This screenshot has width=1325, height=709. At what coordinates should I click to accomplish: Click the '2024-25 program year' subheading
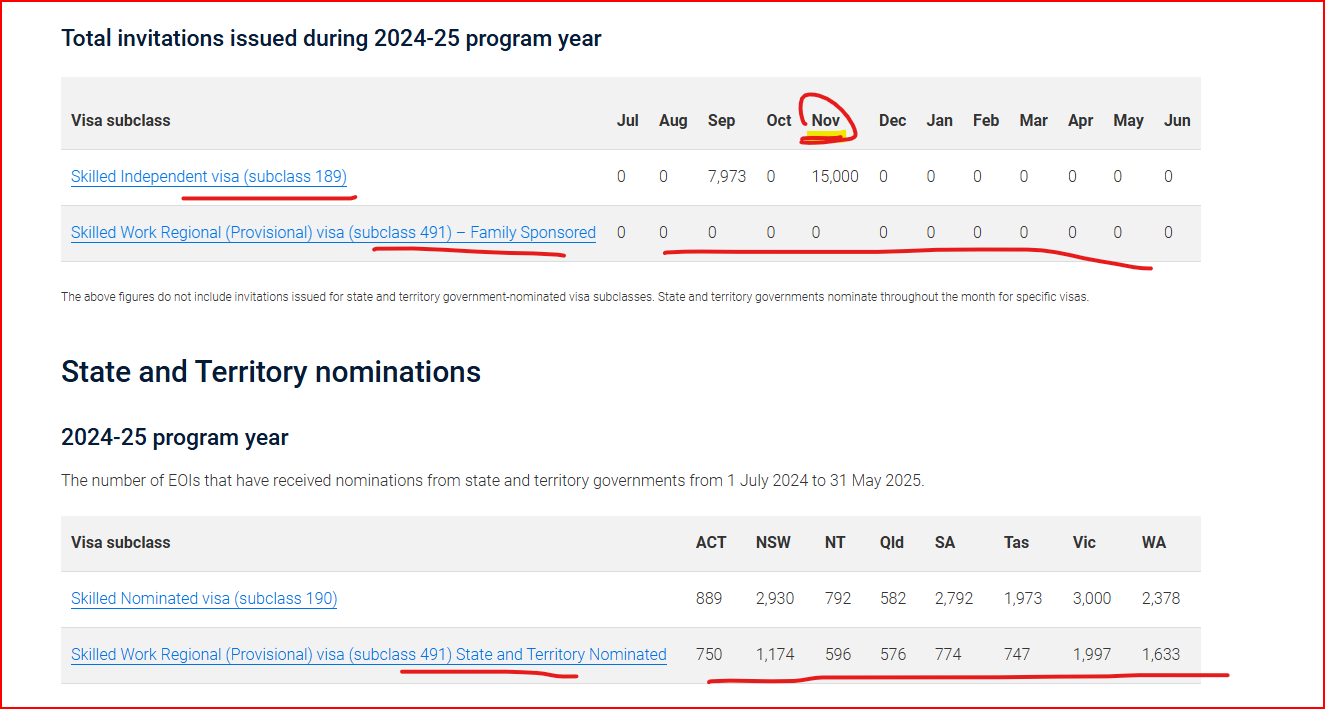coord(175,438)
